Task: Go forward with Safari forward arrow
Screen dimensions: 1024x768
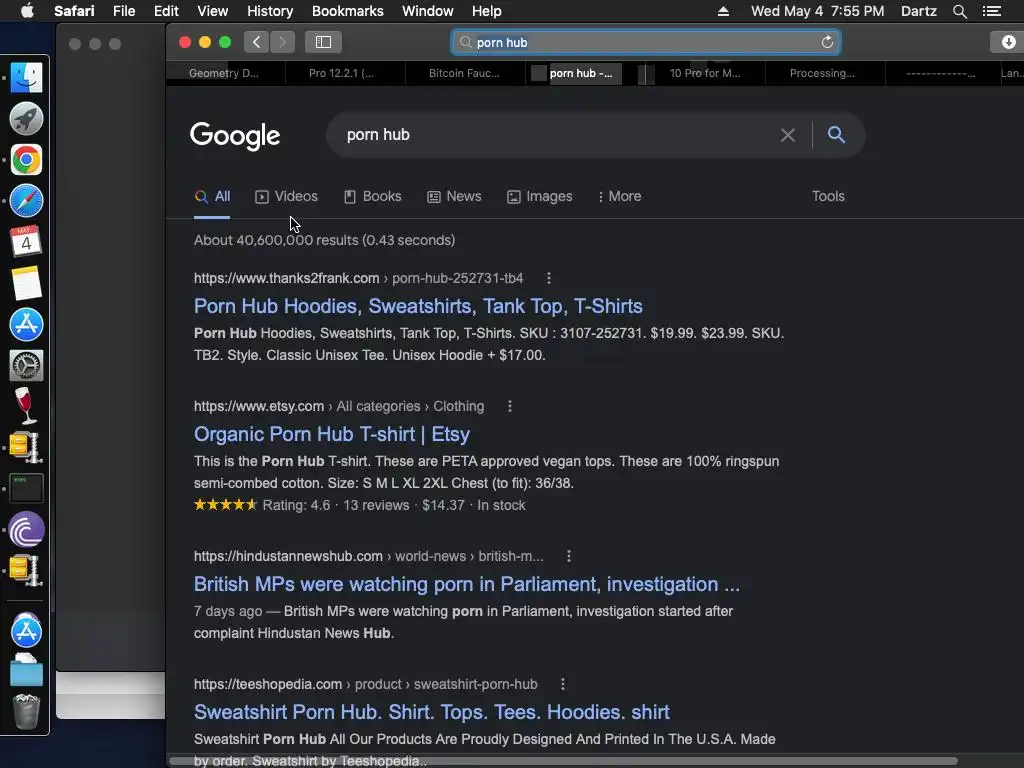Action: coord(282,42)
